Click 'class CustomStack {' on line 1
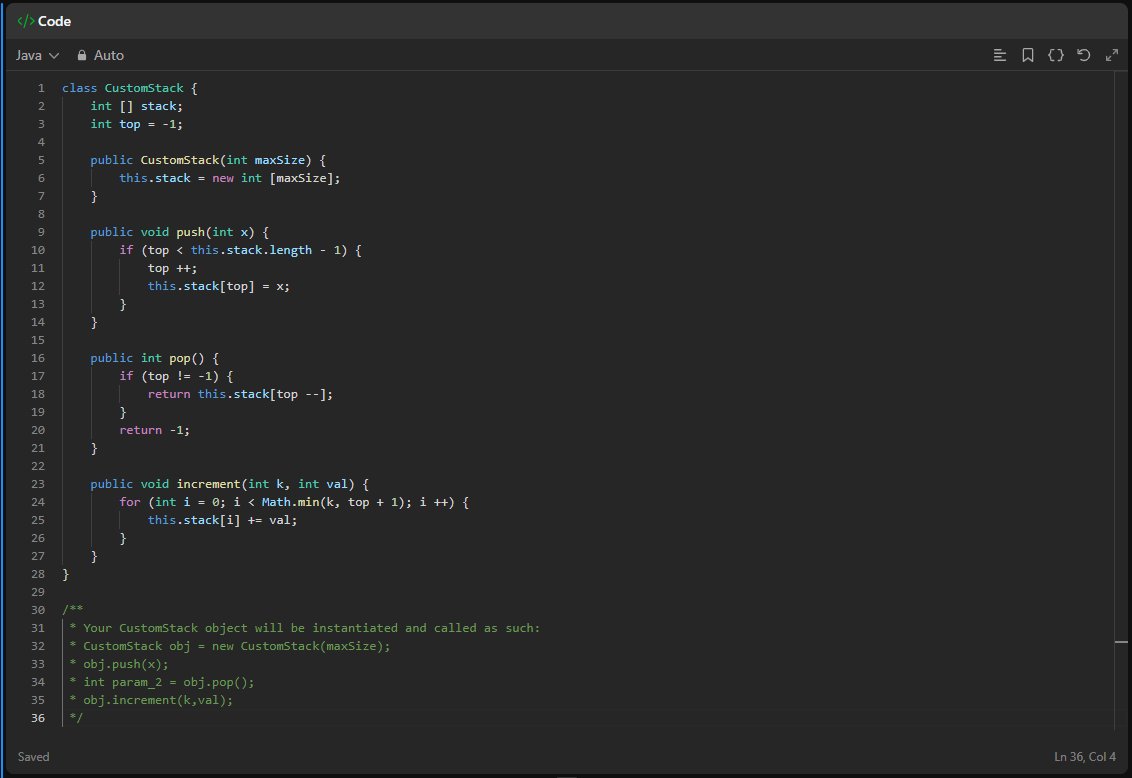The image size is (1132, 778). (130, 88)
